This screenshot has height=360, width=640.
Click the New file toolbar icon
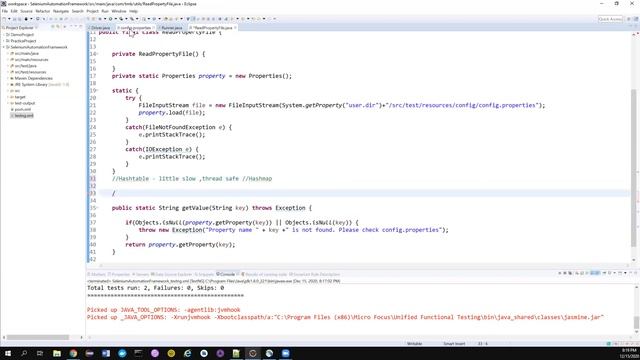(x=4, y=19)
